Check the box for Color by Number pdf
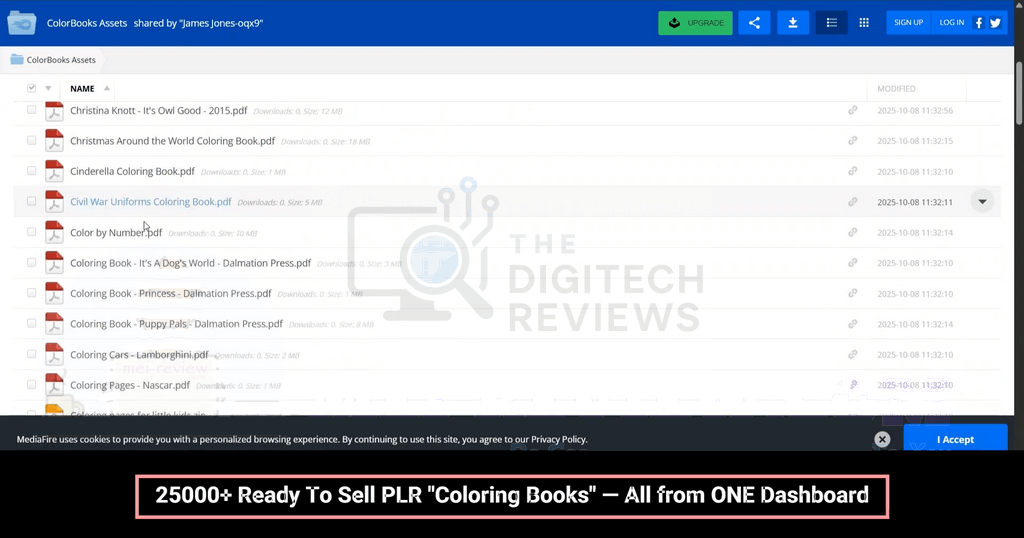 pyautogui.click(x=31, y=232)
